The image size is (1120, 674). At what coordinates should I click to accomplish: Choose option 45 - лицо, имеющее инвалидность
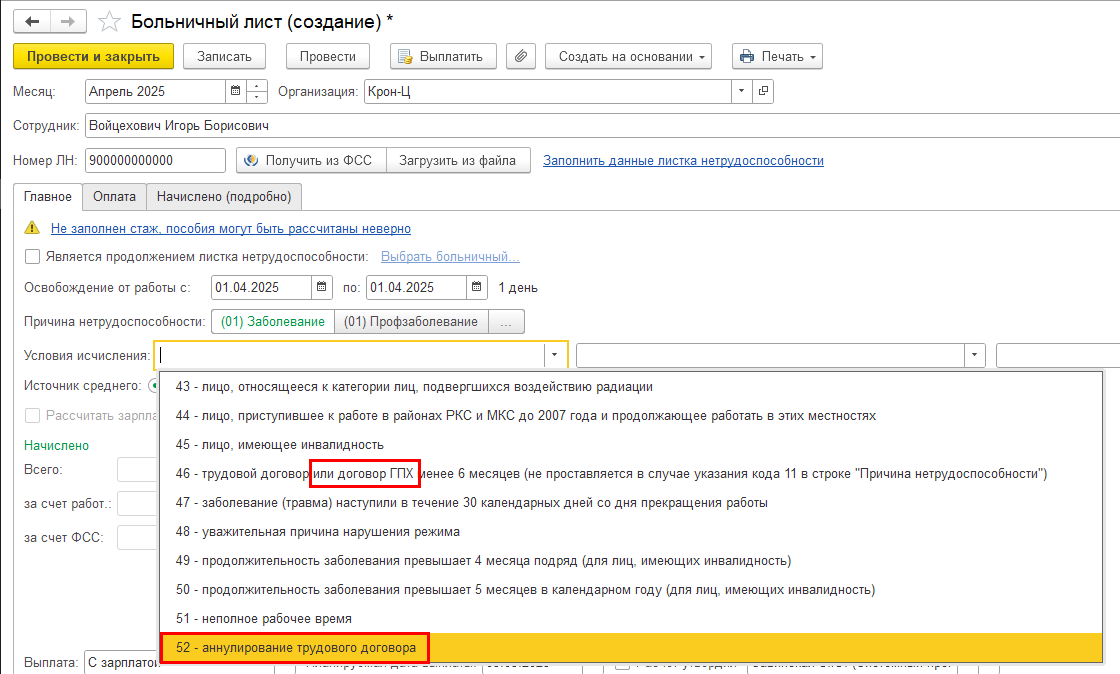point(631,445)
